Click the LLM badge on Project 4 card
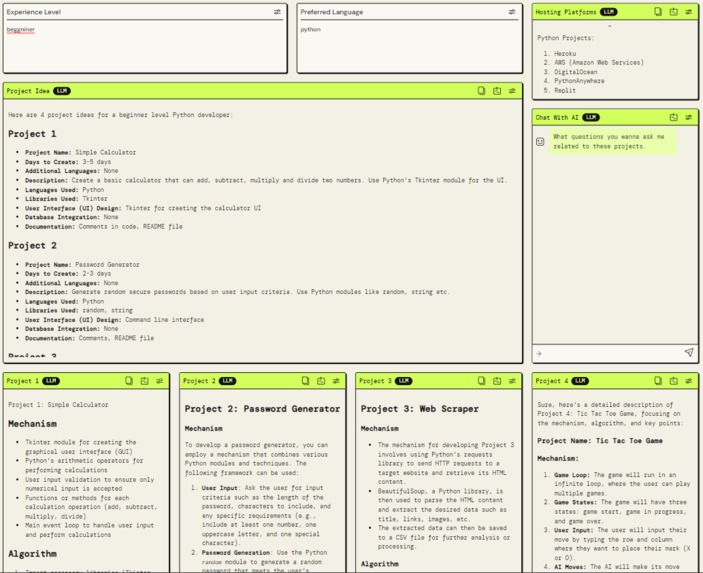 [580, 381]
